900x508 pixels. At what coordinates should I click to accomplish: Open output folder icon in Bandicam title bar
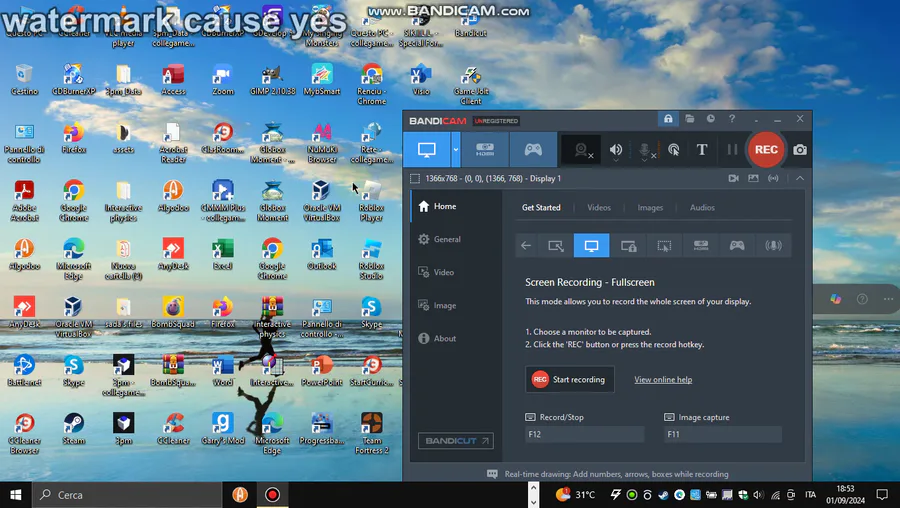[690, 119]
